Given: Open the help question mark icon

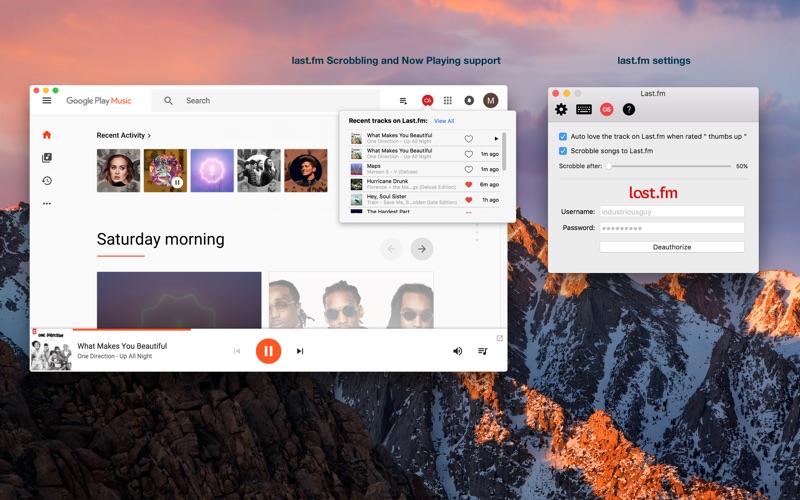Looking at the screenshot, I should point(629,109).
